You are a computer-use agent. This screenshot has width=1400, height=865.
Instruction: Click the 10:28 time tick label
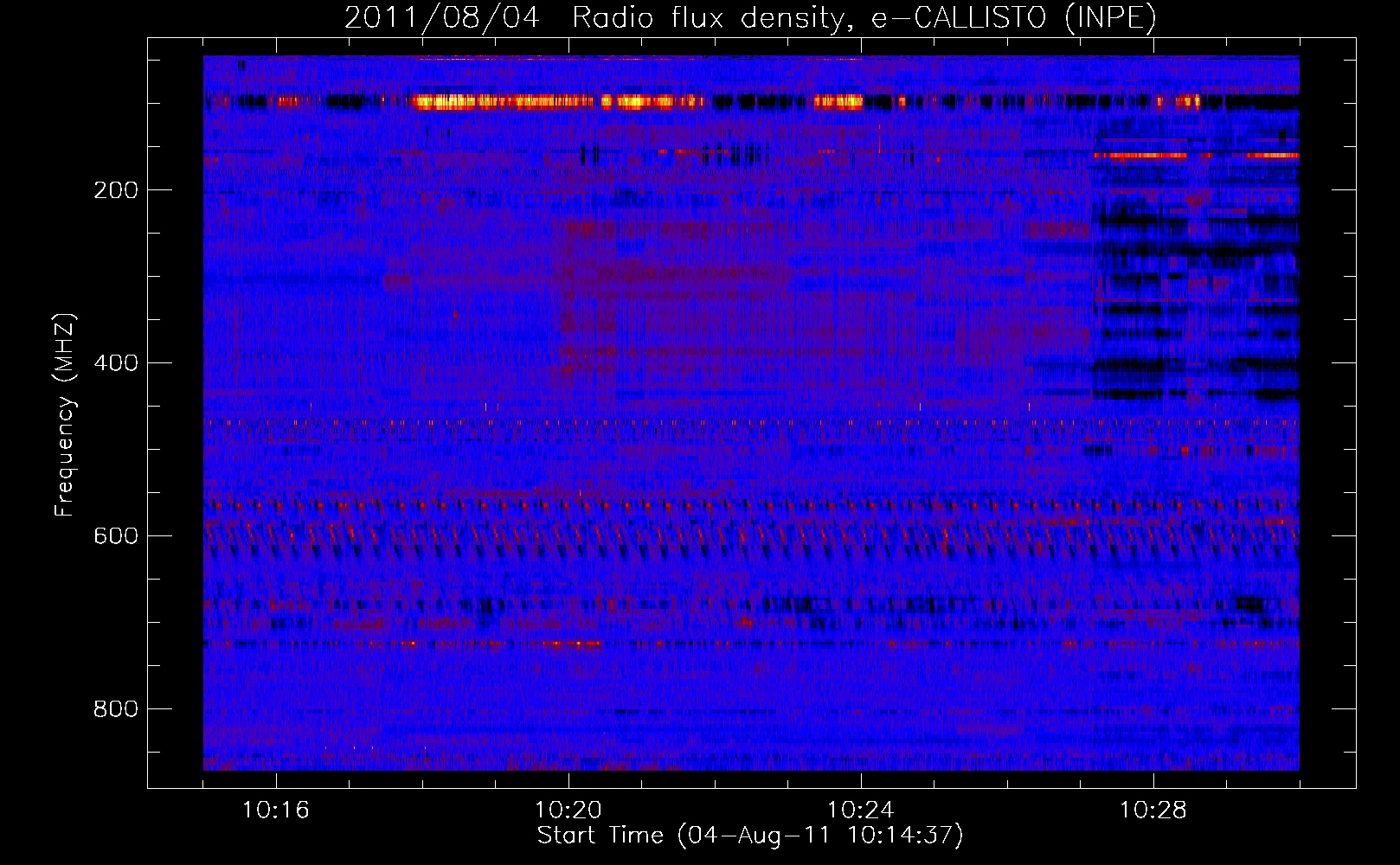click(1153, 811)
